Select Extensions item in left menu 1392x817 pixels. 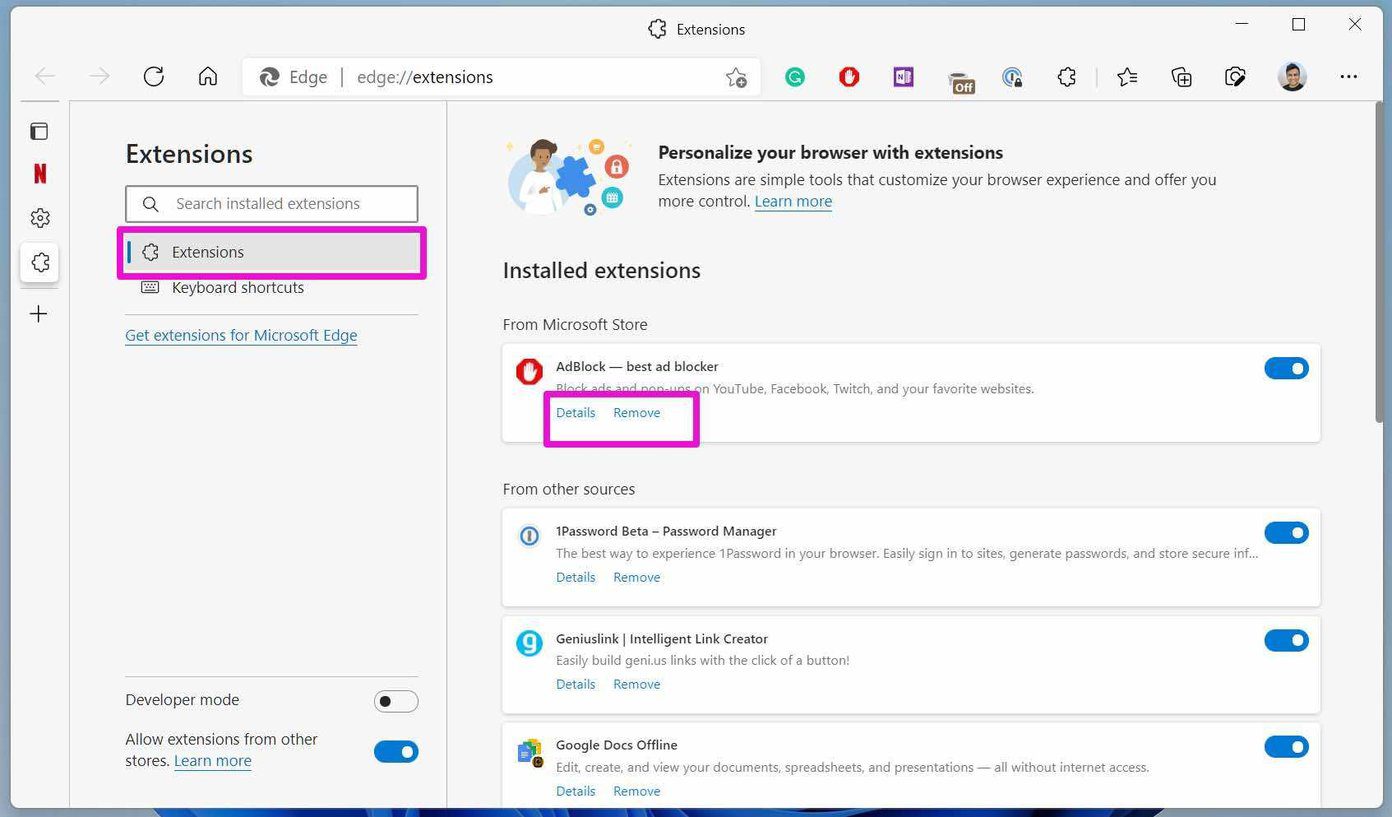(272, 252)
